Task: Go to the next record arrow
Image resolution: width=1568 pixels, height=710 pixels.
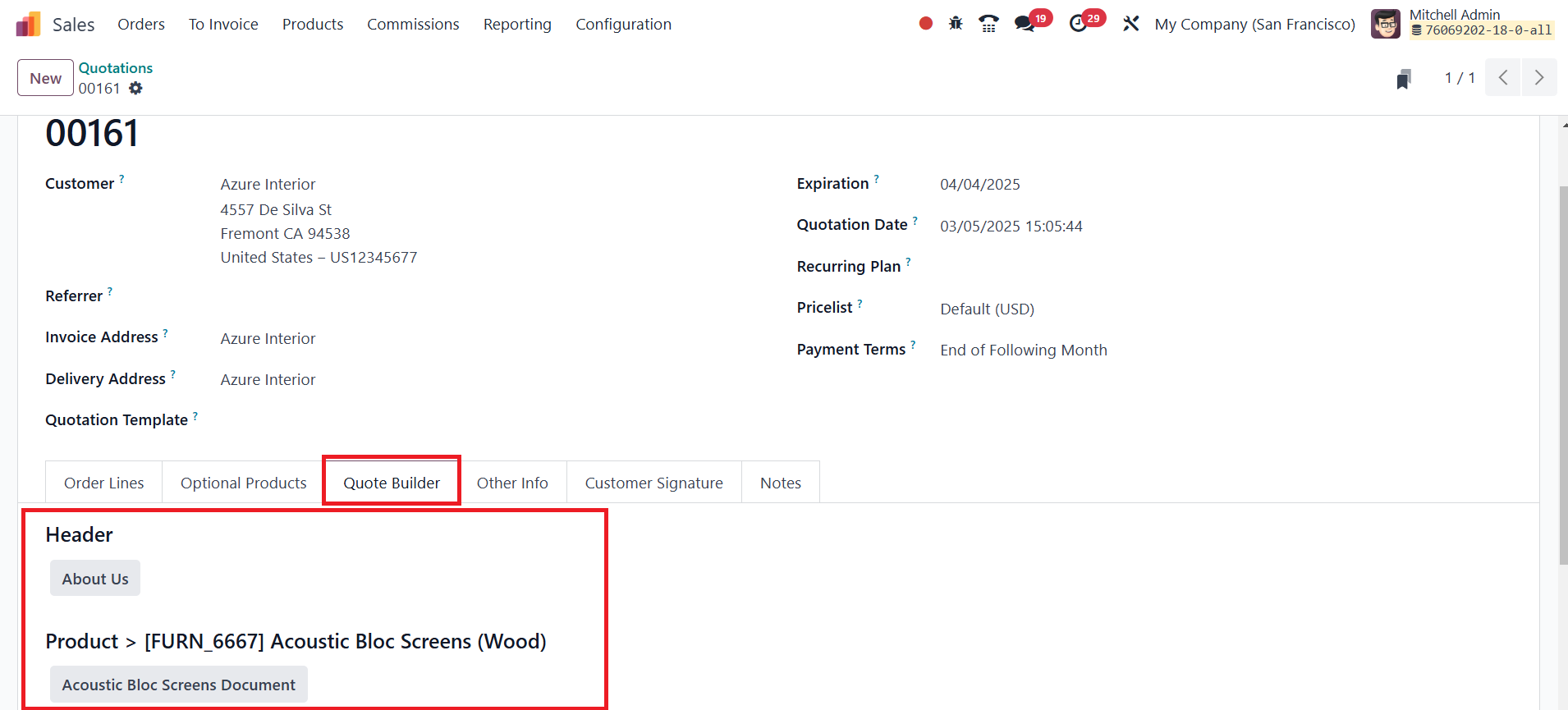Action: point(1539,78)
